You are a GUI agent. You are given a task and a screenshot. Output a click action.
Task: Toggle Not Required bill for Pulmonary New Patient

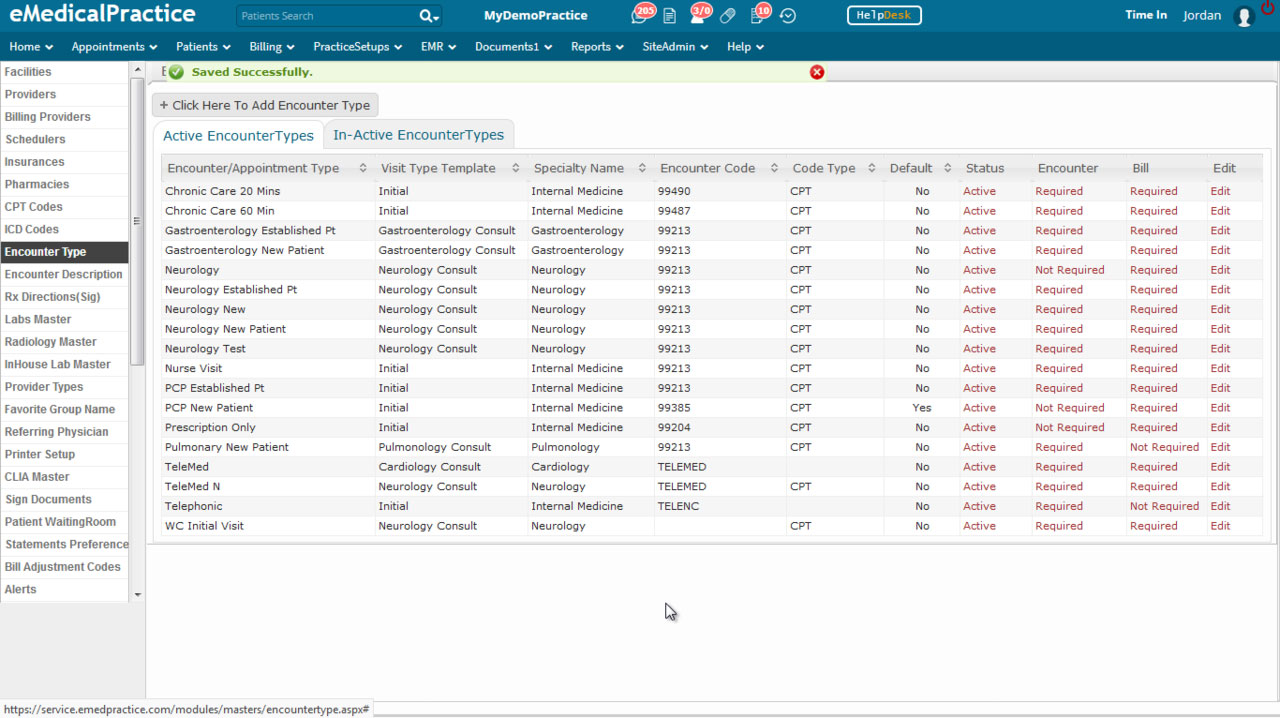(x=1164, y=447)
